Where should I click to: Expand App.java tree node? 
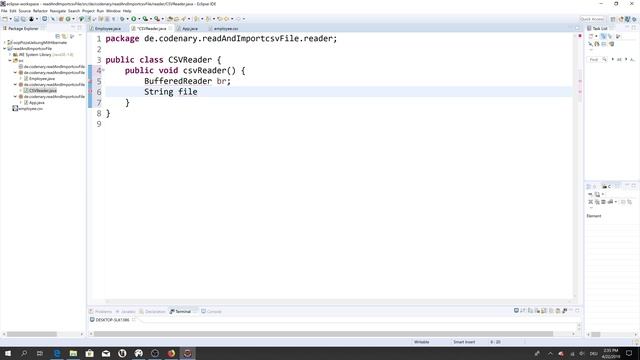(x=20, y=102)
